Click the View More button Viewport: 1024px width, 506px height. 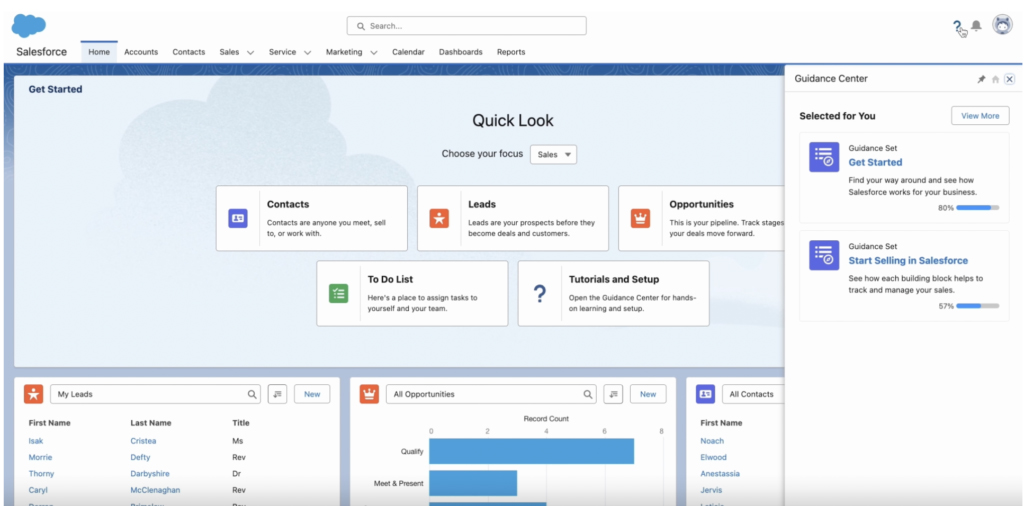click(980, 116)
